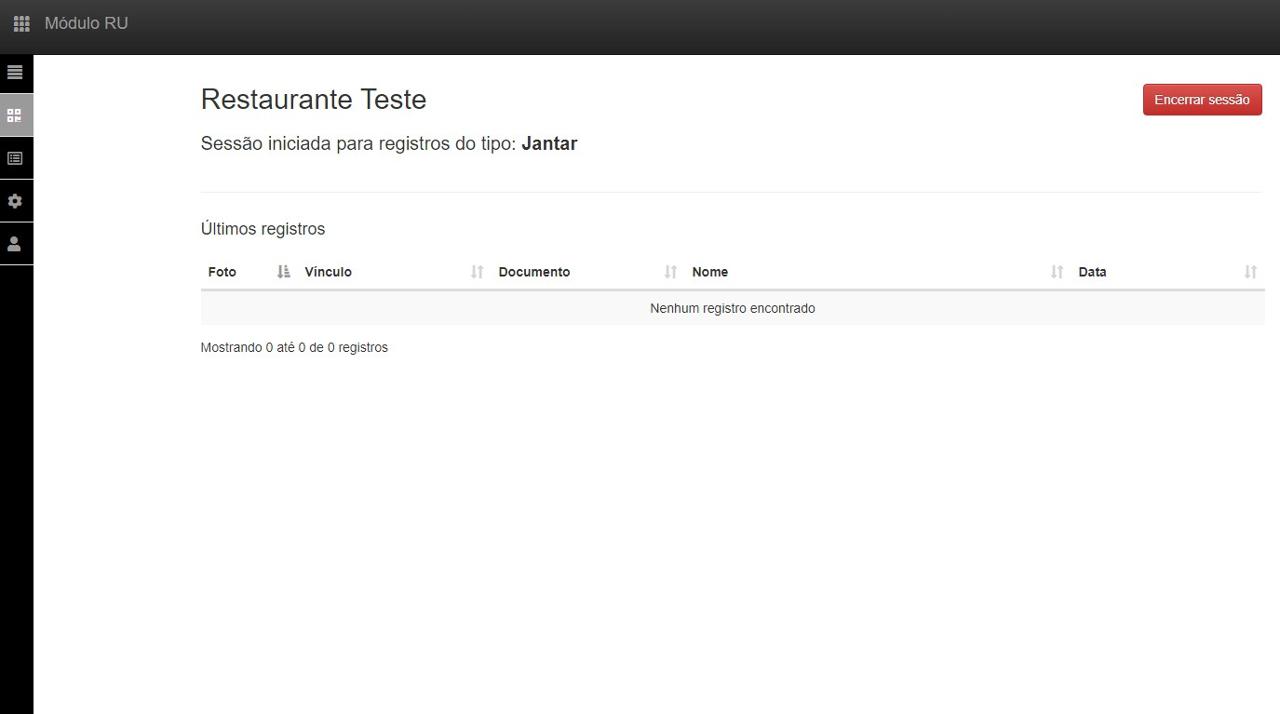Image resolution: width=1280 pixels, height=714 pixels.
Task: Select the Vínculo column header label
Action: coord(328,272)
